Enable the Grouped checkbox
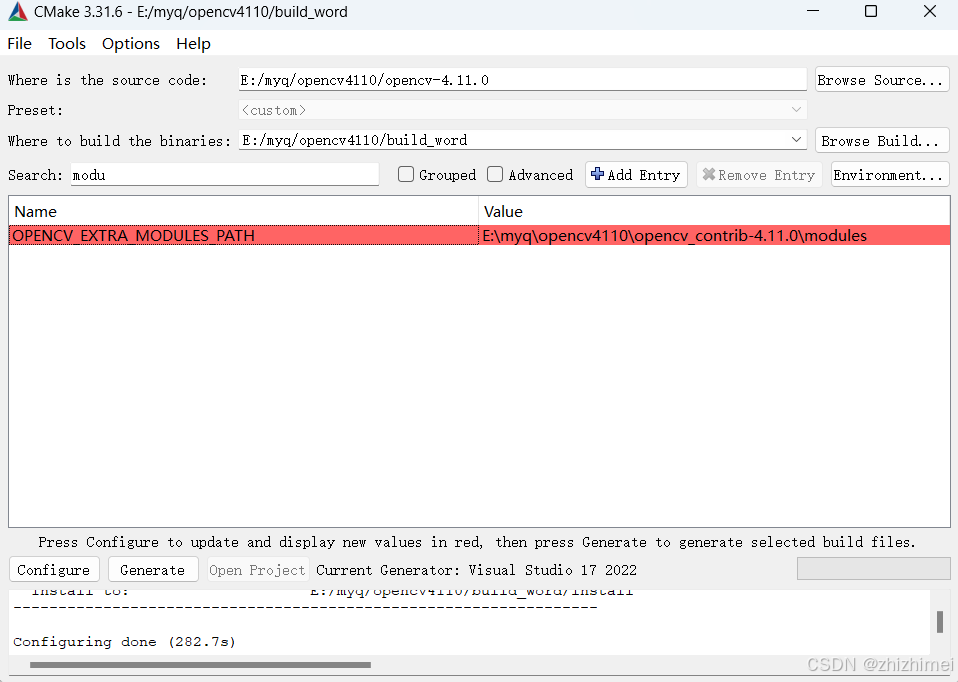The width and height of the screenshot is (958, 682). pos(406,175)
